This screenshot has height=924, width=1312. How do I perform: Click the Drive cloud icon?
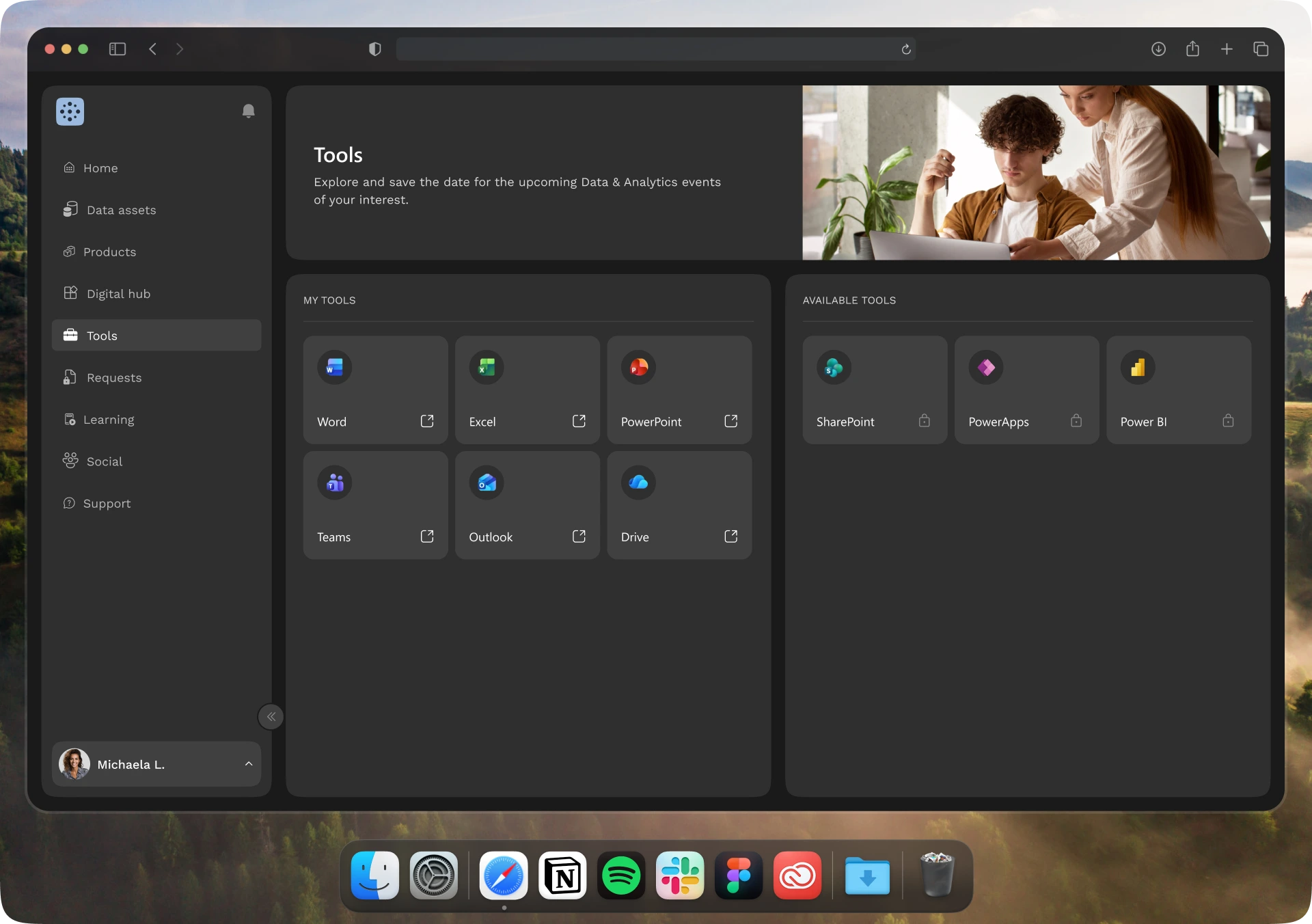coord(638,483)
